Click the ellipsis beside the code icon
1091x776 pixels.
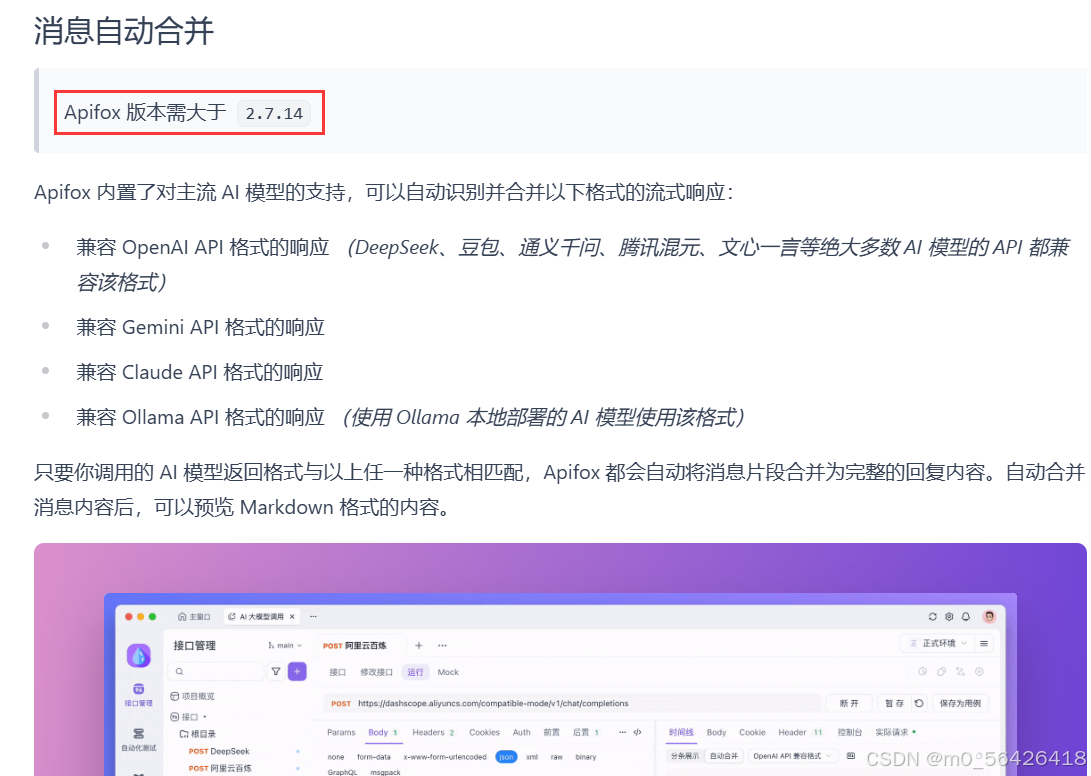[x=622, y=732]
